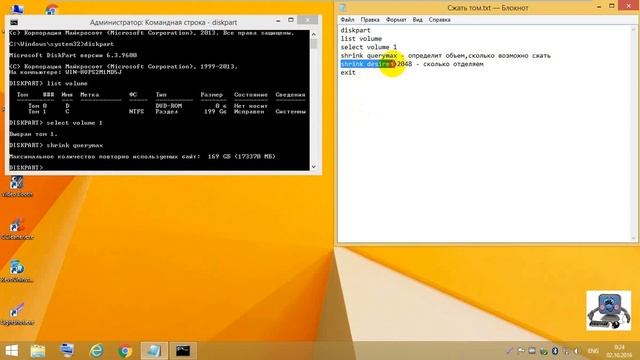Click the computer monitor icon on the taskbar
The width and height of the screenshot is (640, 360).
[67, 351]
